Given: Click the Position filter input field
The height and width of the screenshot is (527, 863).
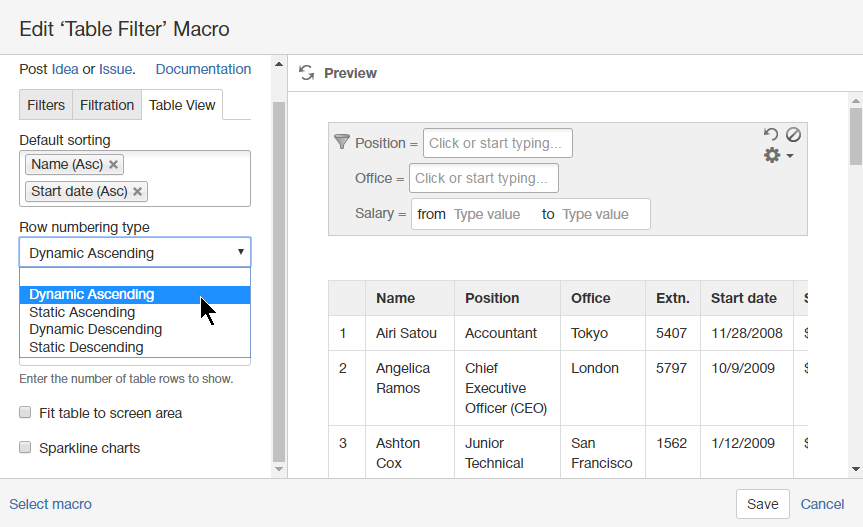Looking at the screenshot, I should click(498, 143).
